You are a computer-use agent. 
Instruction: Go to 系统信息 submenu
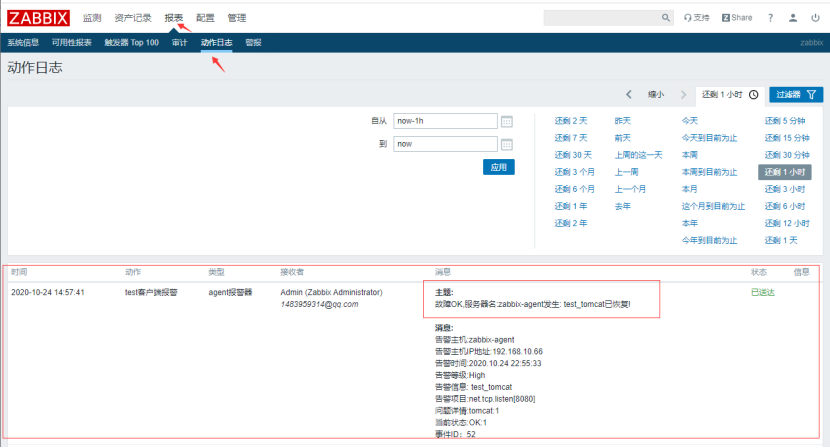point(23,42)
